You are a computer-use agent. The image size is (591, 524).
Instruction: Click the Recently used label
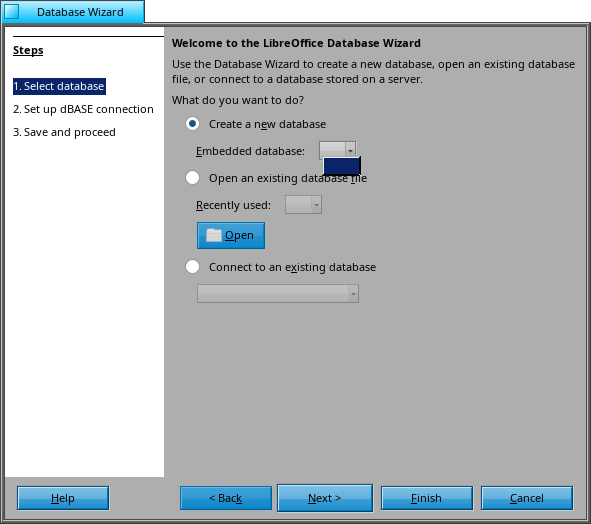pos(233,205)
